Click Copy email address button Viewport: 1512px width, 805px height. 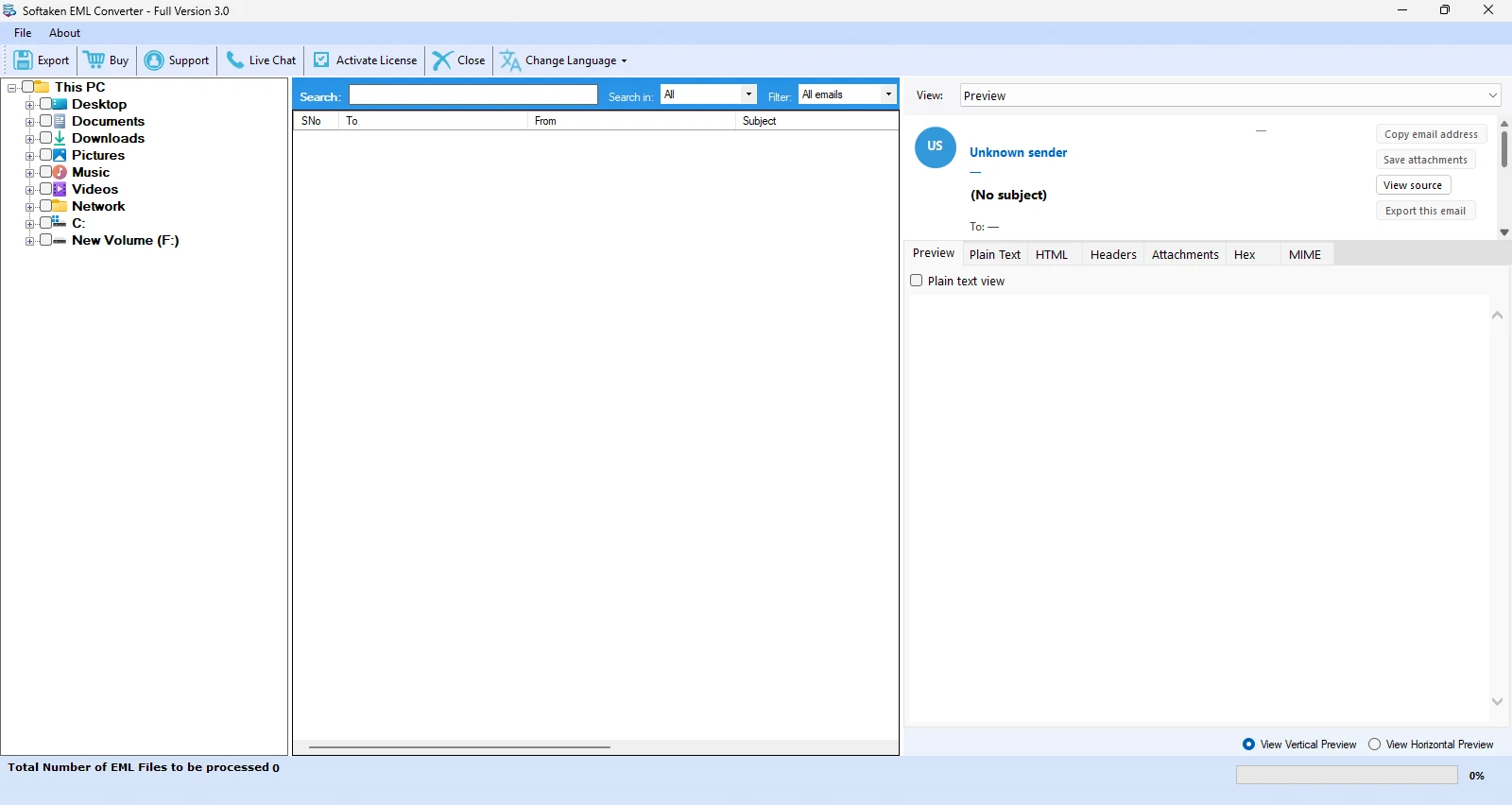click(x=1431, y=134)
